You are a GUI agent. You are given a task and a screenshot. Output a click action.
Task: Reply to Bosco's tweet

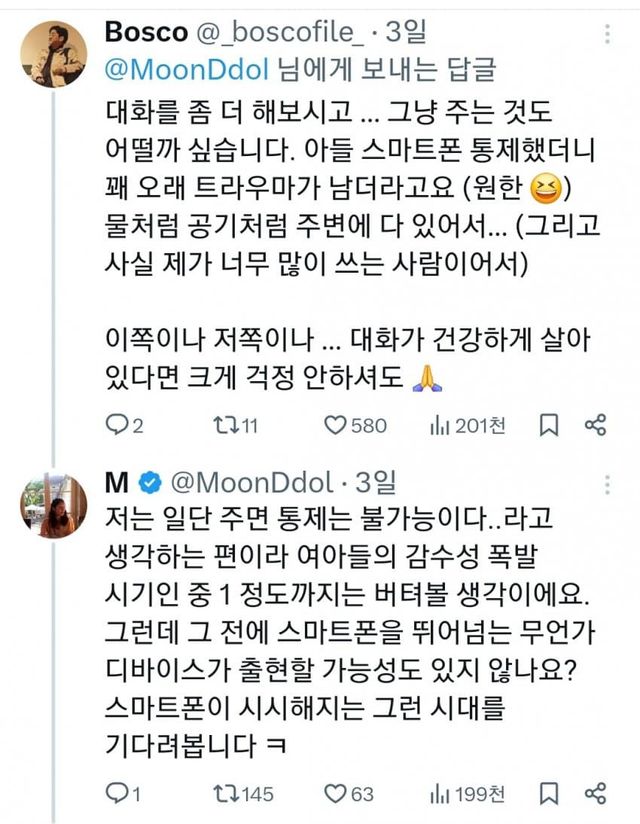click(117, 426)
